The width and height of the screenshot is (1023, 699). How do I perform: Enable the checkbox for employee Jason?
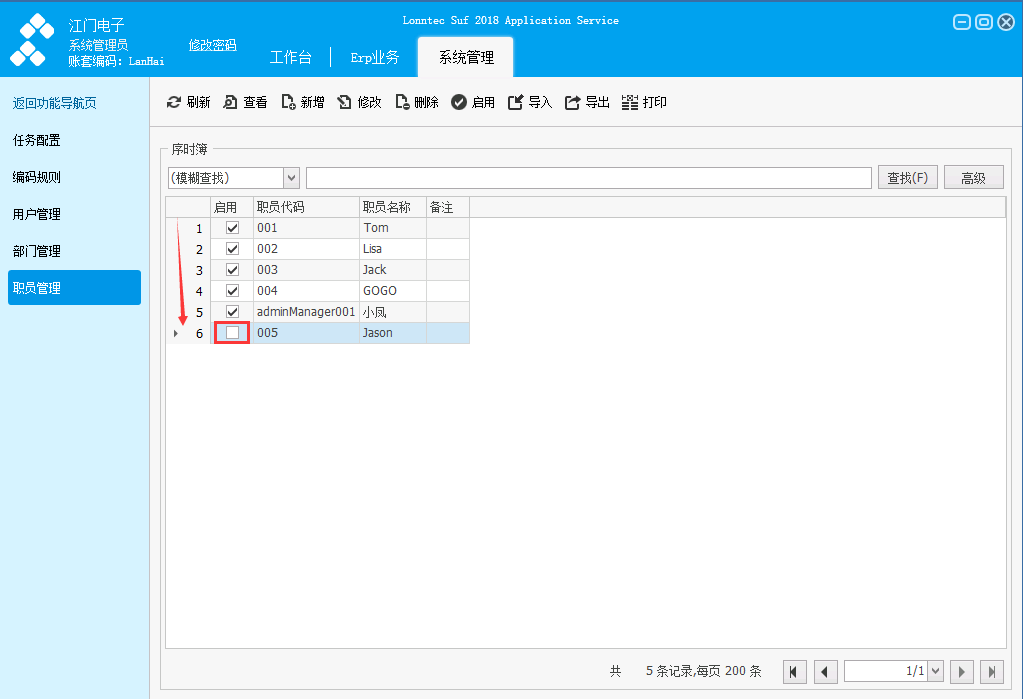pos(232,333)
